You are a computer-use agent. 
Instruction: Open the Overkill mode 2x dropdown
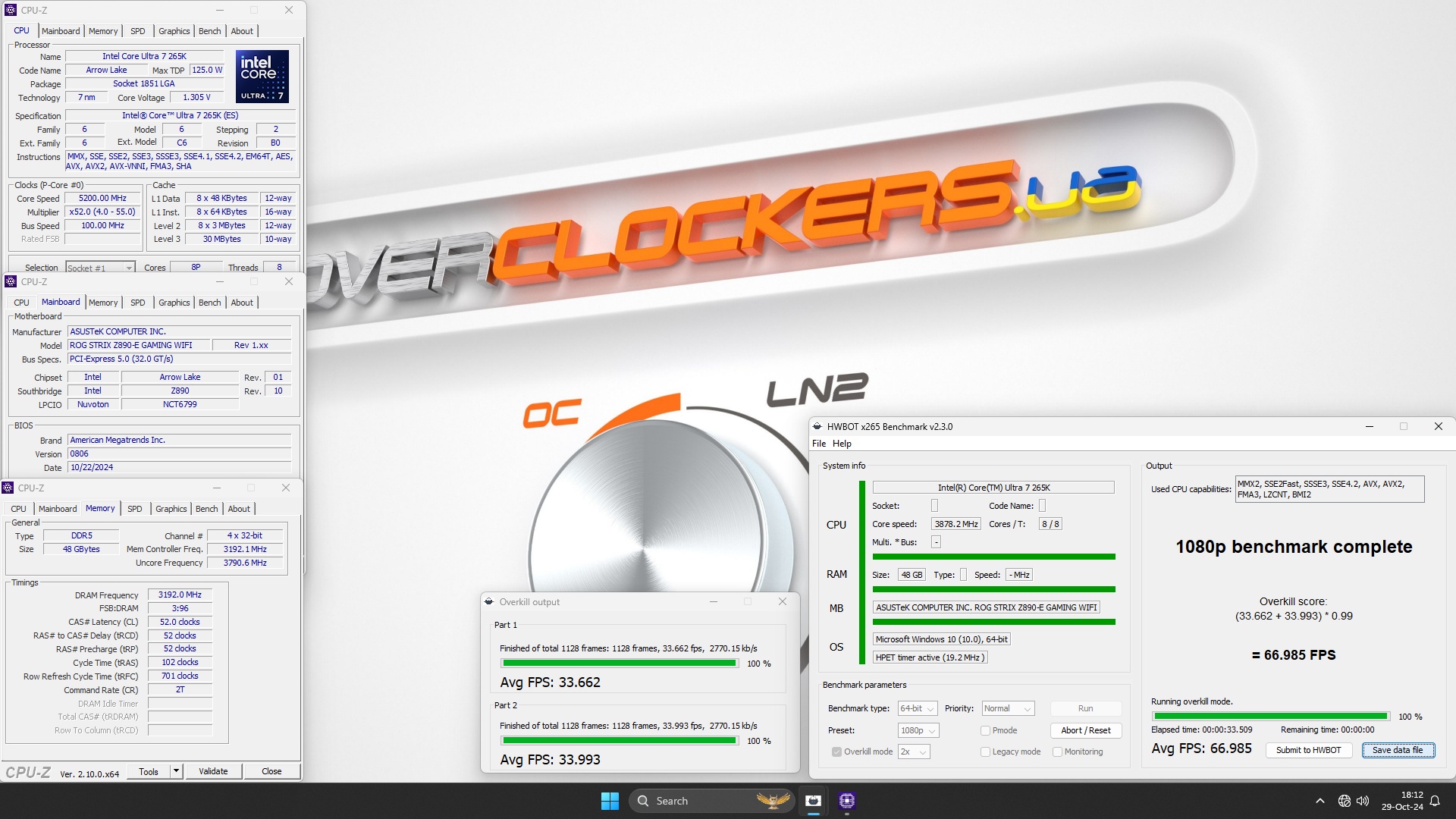click(914, 752)
